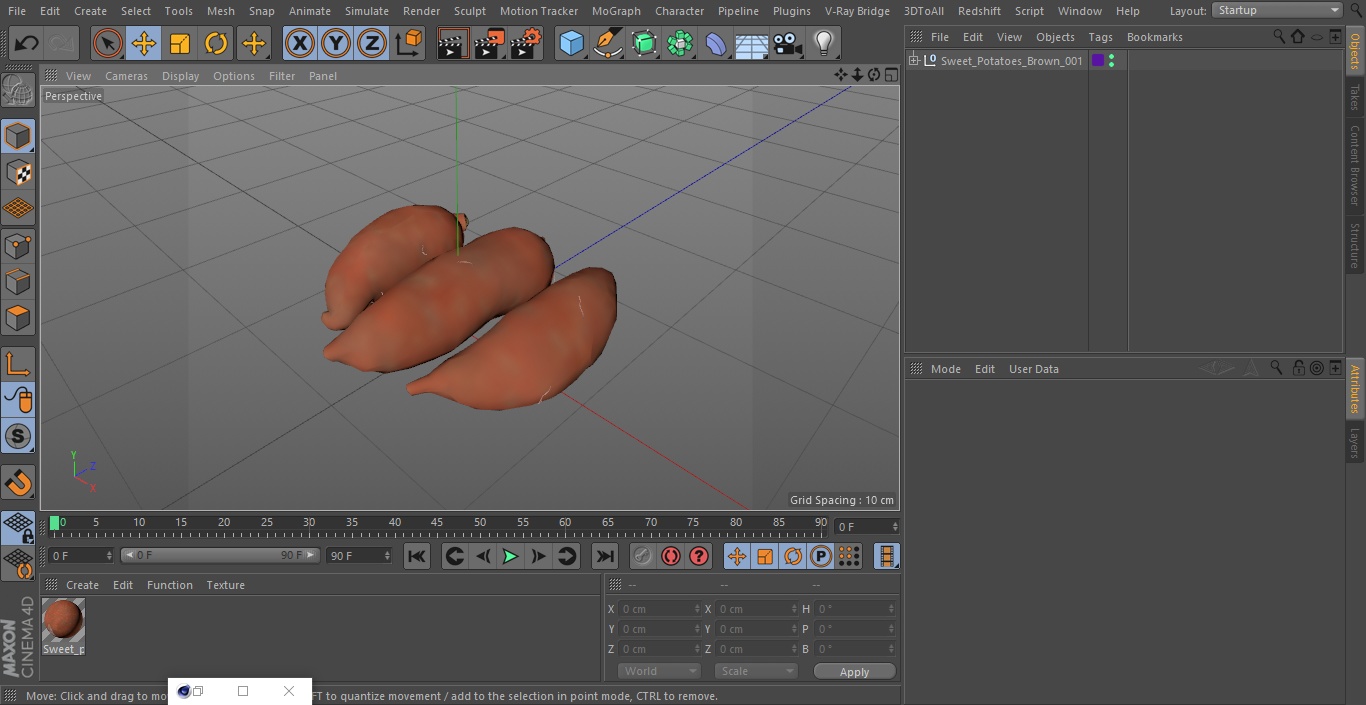Image resolution: width=1366 pixels, height=705 pixels.
Task: Open the MoGraph menu
Action: pos(616,11)
